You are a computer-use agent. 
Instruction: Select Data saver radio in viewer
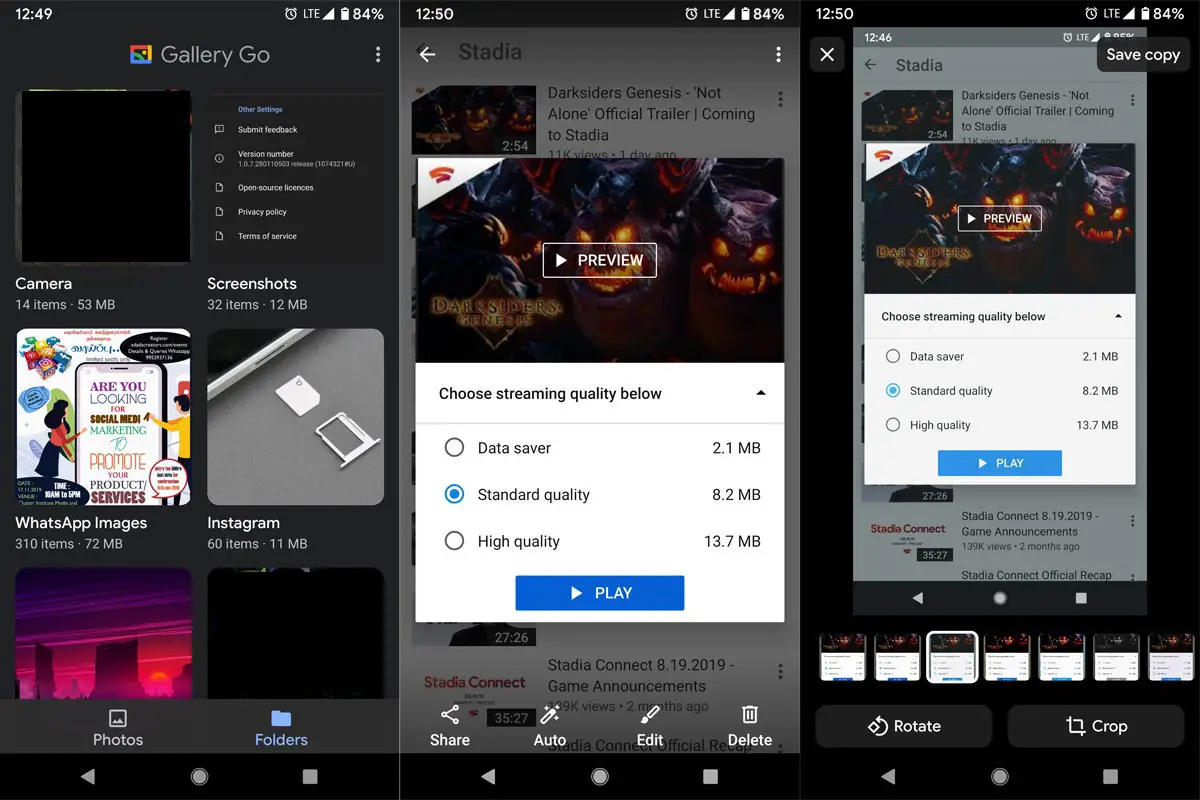(454, 448)
